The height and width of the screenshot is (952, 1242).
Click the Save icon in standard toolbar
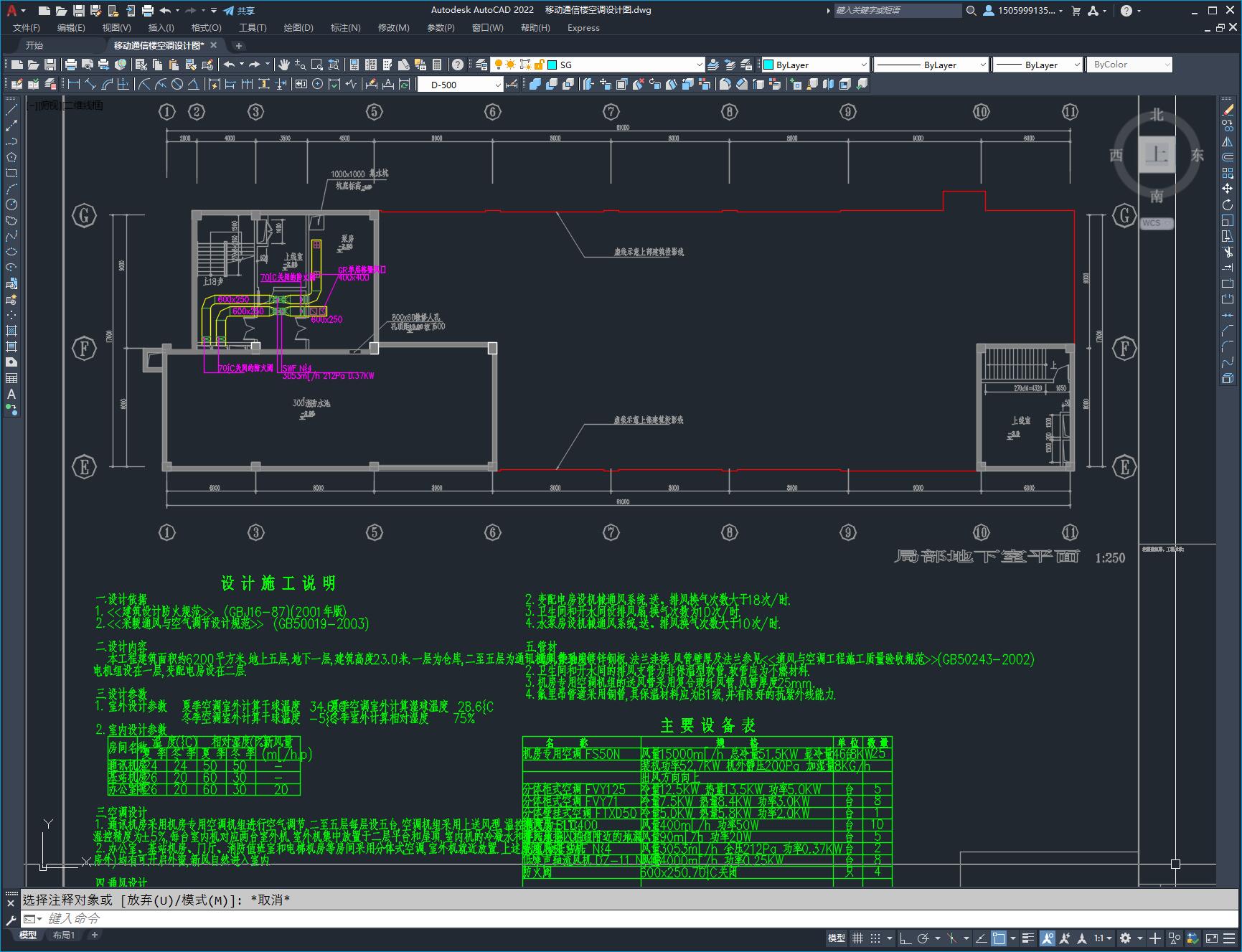pyautogui.click(x=50, y=65)
